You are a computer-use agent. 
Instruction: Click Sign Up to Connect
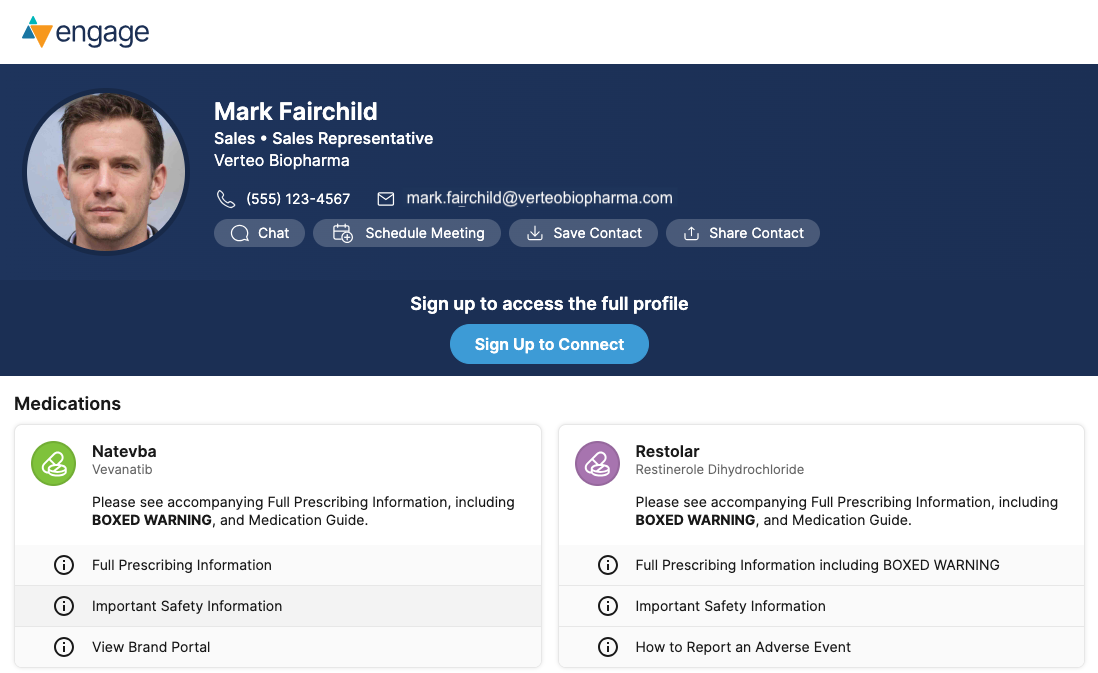[549, 344]
